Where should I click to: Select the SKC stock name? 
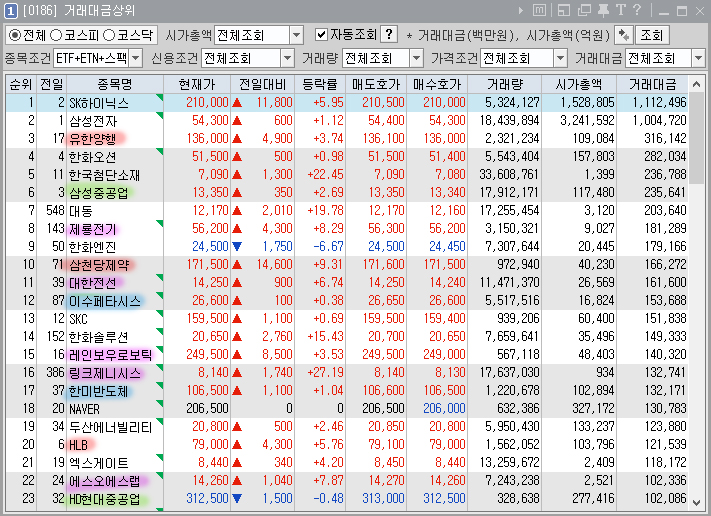tap(78, 319)
